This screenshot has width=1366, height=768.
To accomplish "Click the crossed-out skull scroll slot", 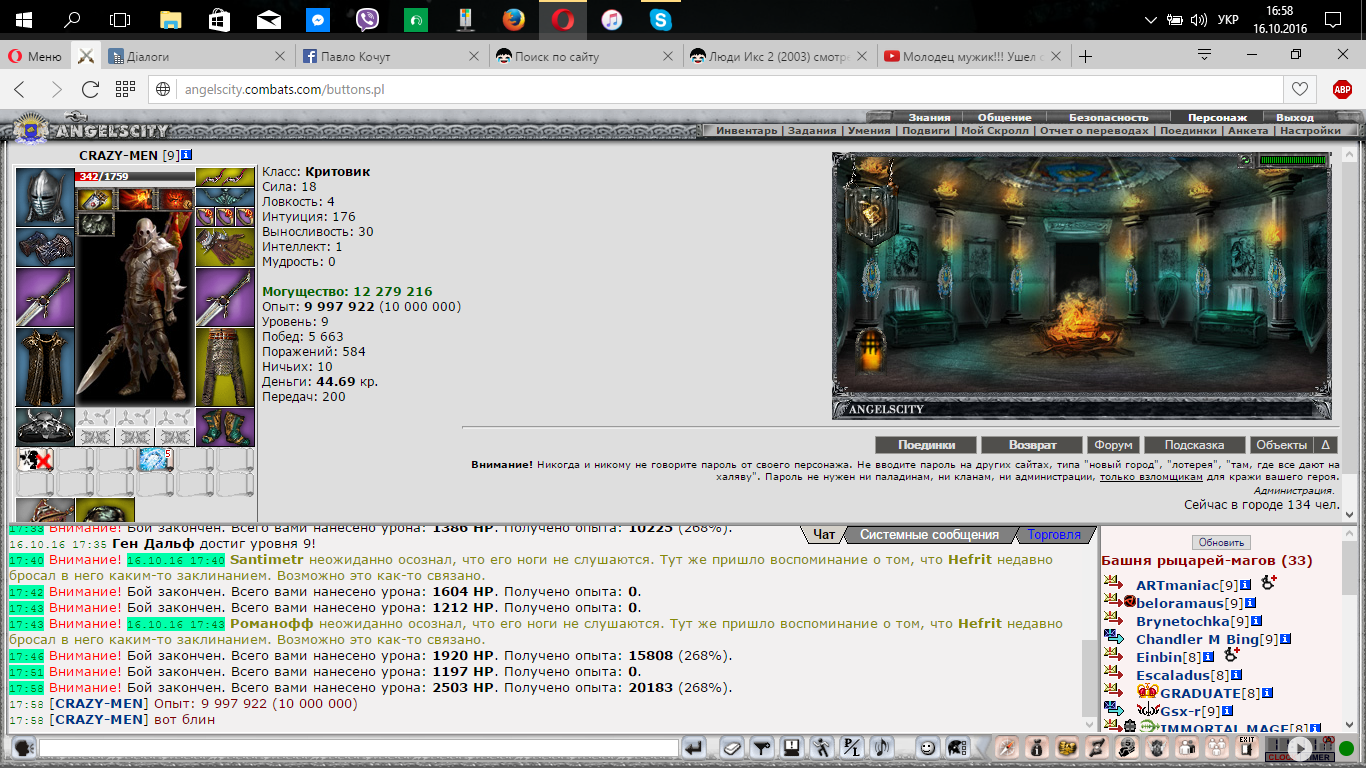I will (x=35, y=459).
